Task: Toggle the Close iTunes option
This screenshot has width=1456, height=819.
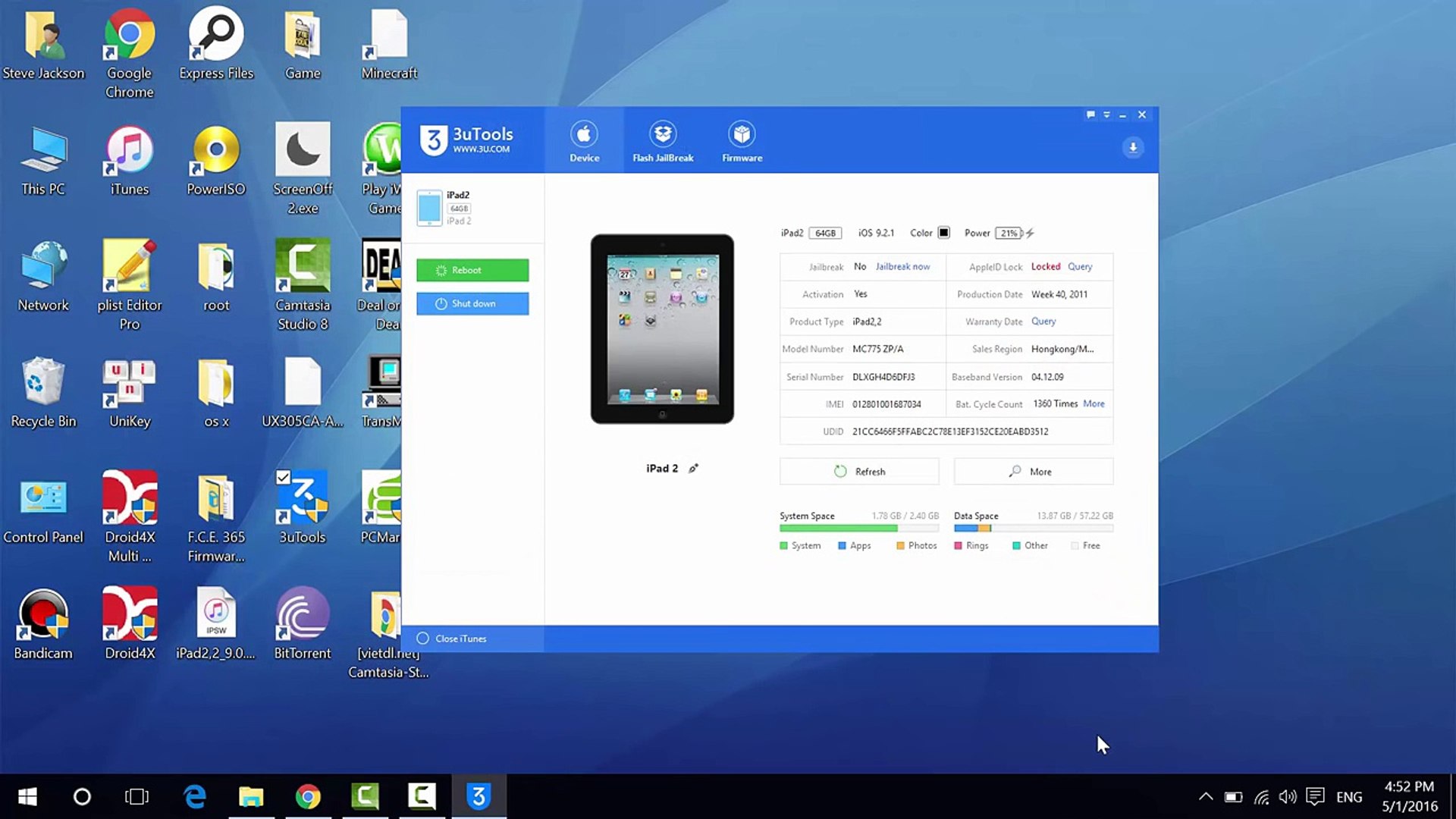Action: click(452, 639)
